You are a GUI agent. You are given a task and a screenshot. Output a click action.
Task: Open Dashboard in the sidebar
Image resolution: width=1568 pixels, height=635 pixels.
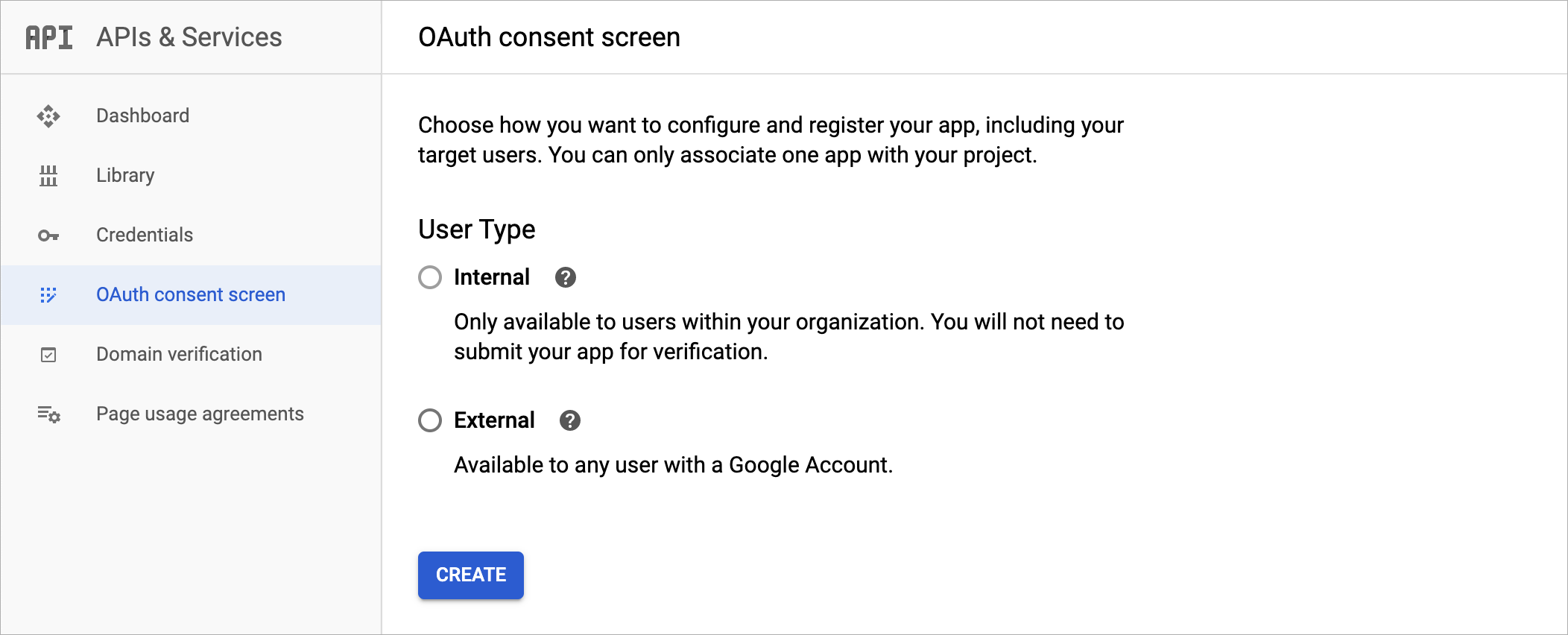coord(142,116)
